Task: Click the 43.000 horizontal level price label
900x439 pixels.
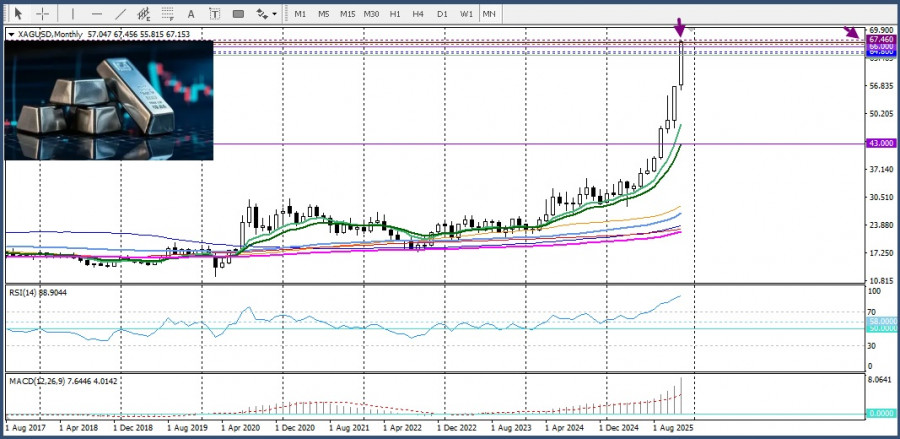Action: click(x=879, y=143)
